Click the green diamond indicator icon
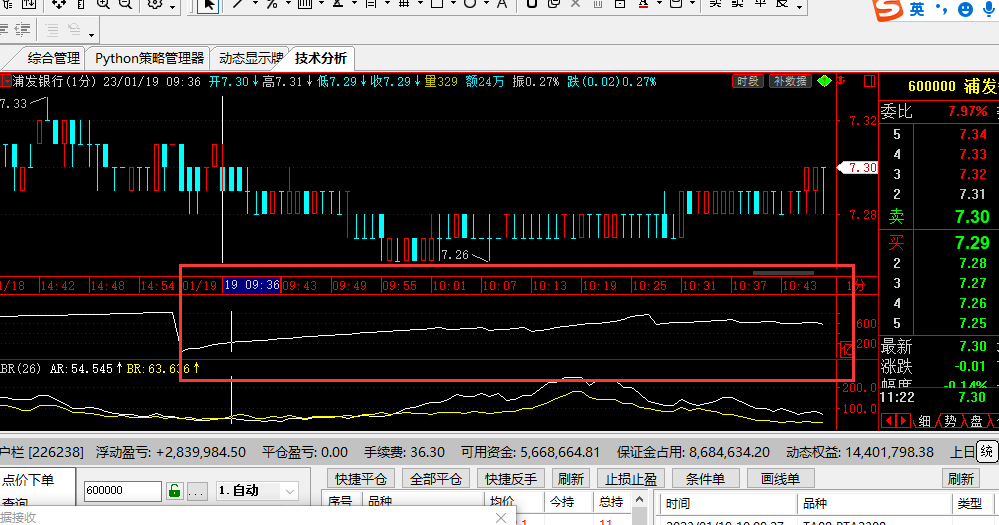The image size is (999, 525). click(824, 81)
